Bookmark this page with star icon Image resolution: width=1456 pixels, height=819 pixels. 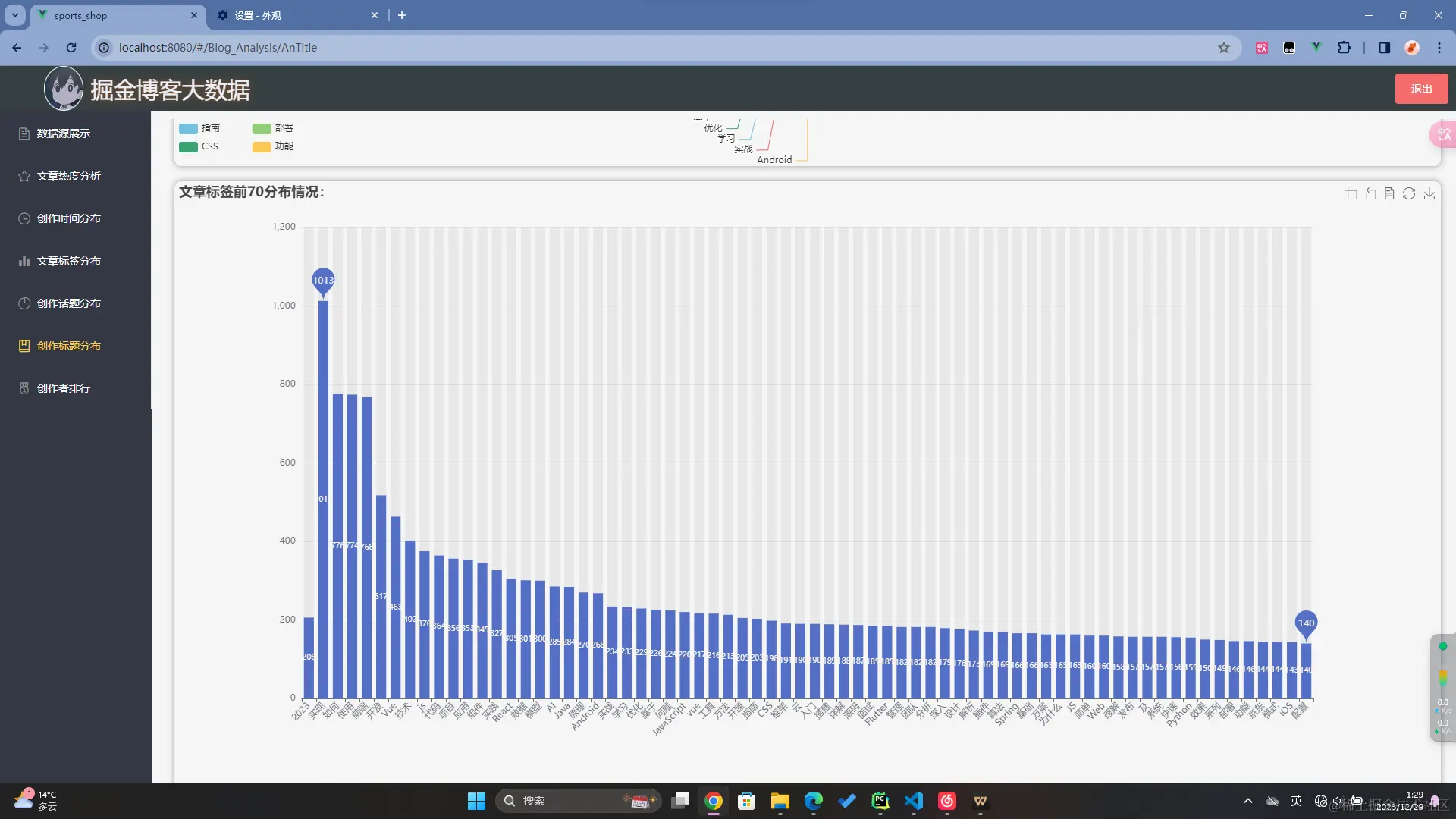[1224, 48]
